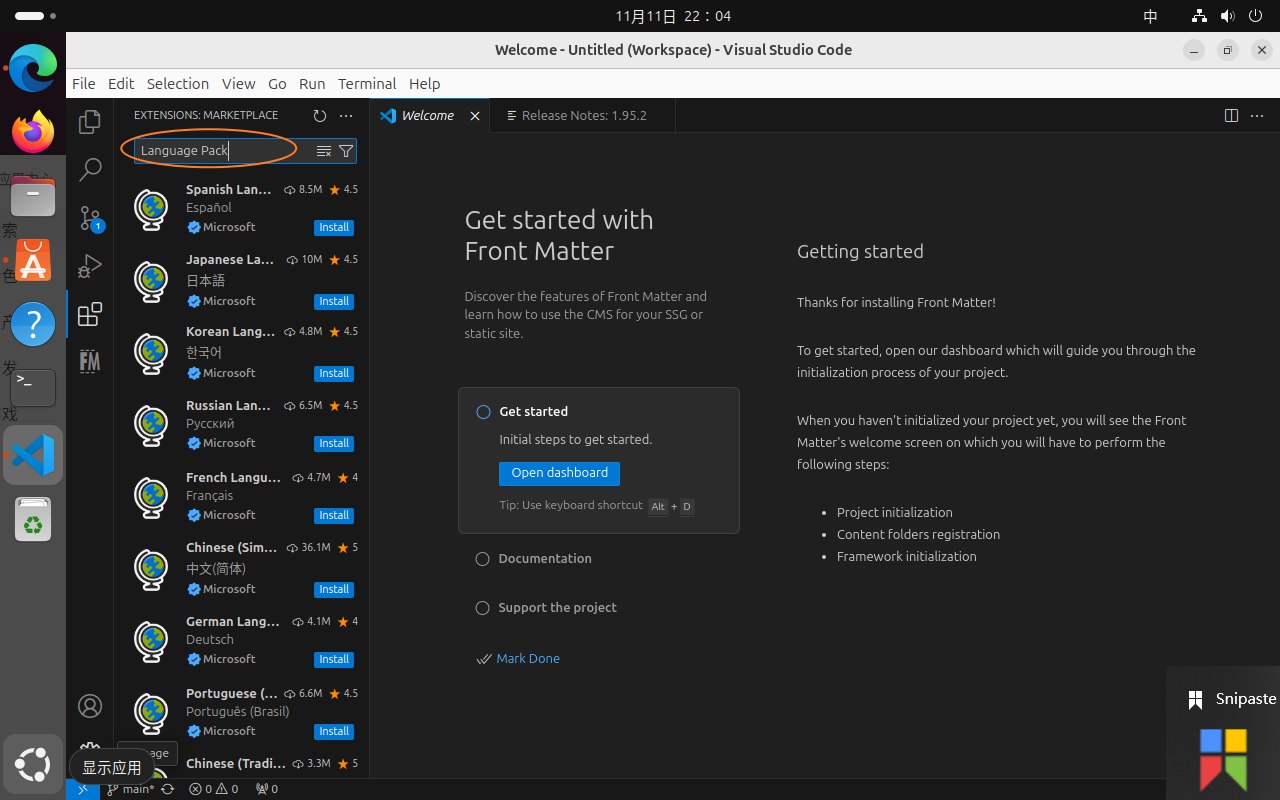Click the Korean language pack globe icon
Image resolution: width=1280 pixels, height=800 pixels.
pyautogui.click(x=151, y=352)
